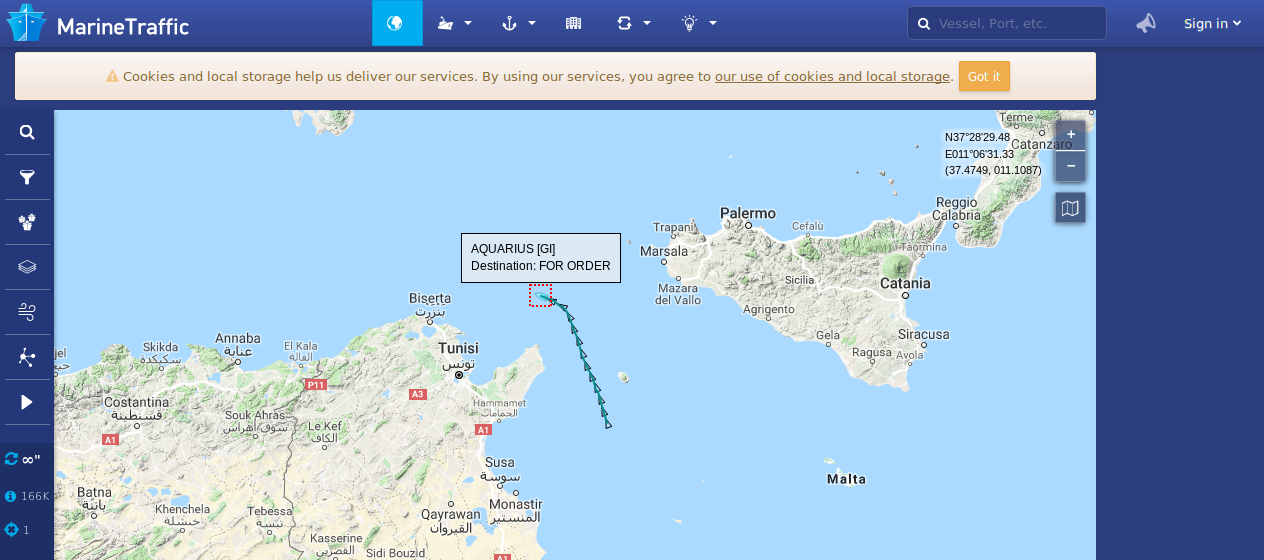Screen dimensions: 1264x560
Task: Select the route/voyage planner node icon
Action: tap(27, 357)
